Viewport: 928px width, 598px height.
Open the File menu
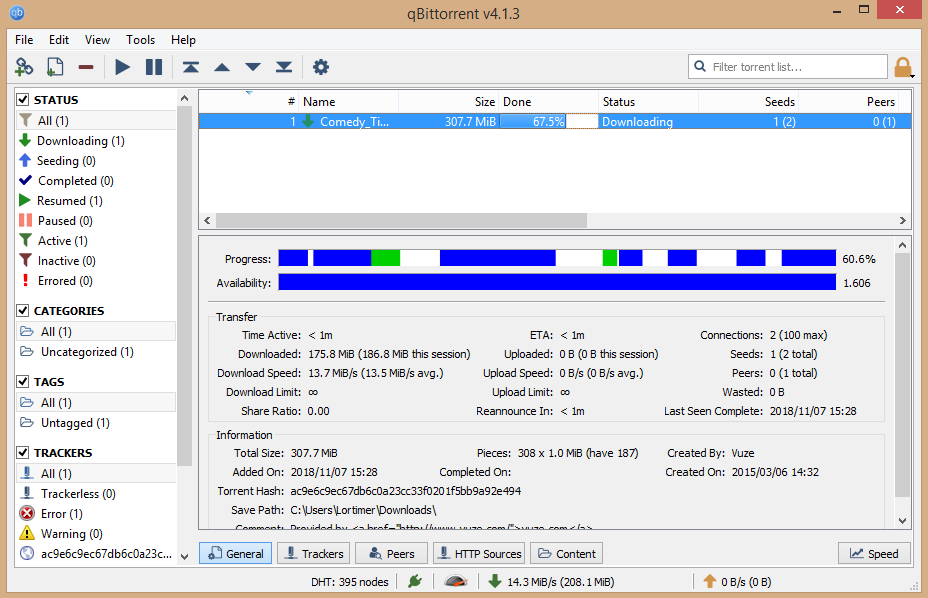pyautogui.click(x=24, y=40)
